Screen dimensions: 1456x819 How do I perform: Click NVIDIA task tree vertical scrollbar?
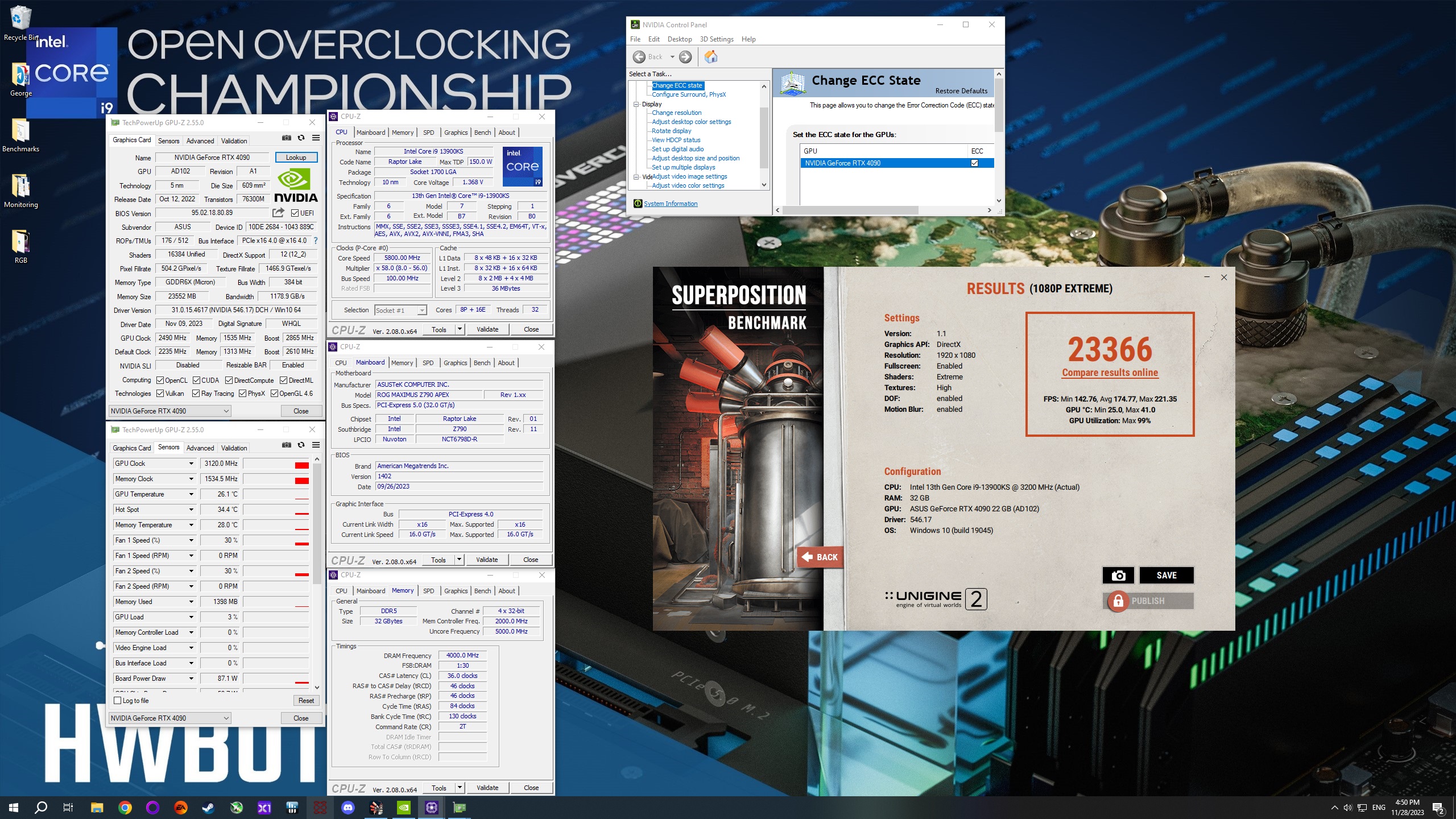coord(764,136)
